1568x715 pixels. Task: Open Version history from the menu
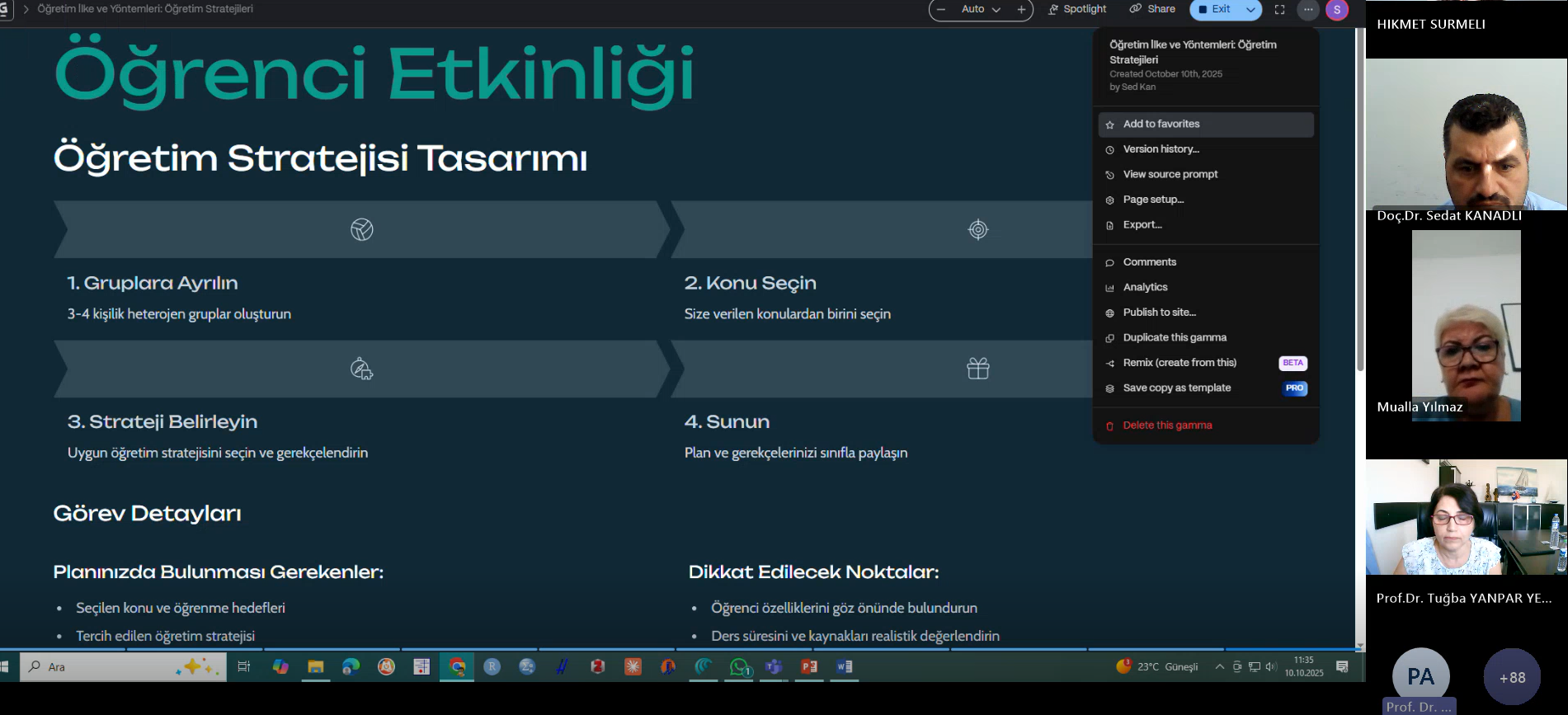(1161, 149)
